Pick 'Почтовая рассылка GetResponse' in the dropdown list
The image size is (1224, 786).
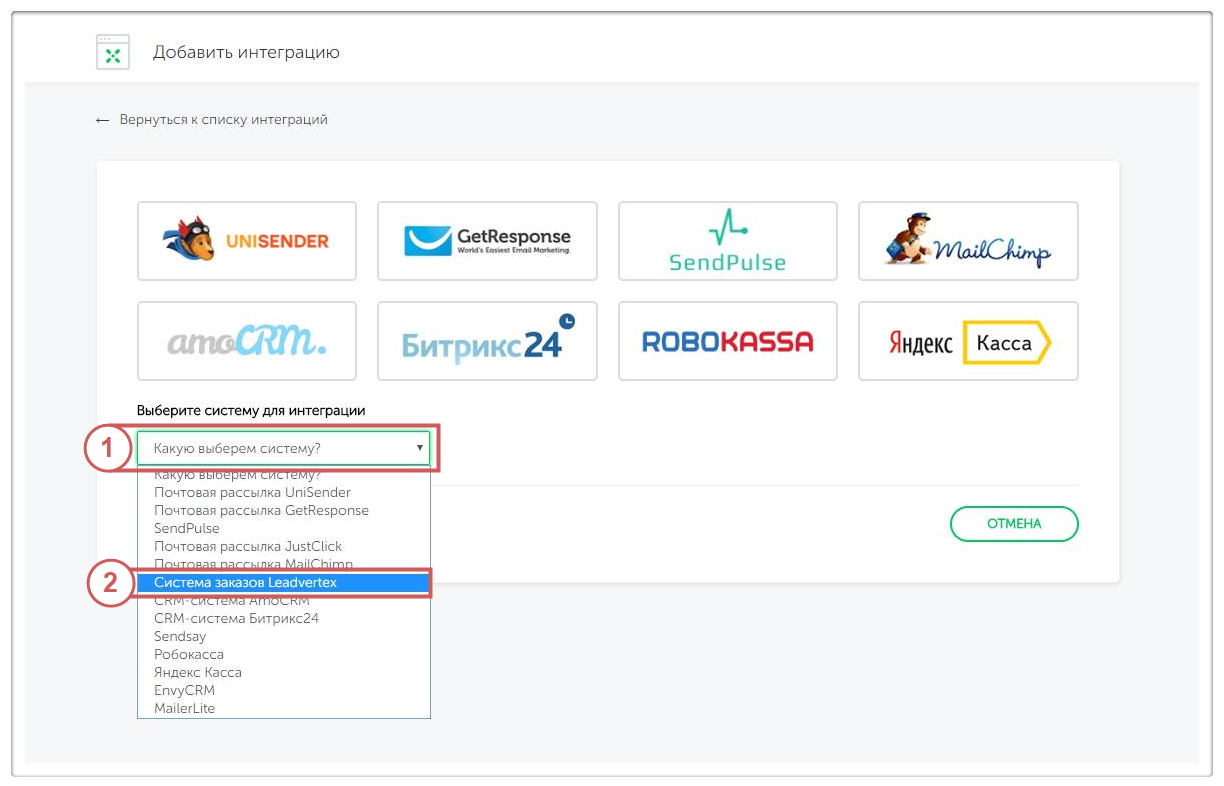click(261, 510)
